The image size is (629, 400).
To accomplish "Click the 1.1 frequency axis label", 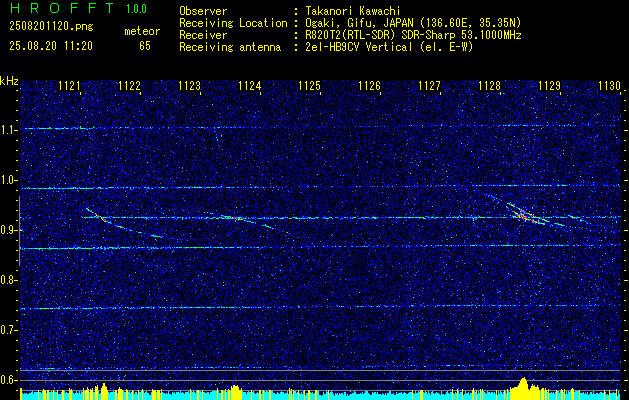I will (x=8, y=130).
